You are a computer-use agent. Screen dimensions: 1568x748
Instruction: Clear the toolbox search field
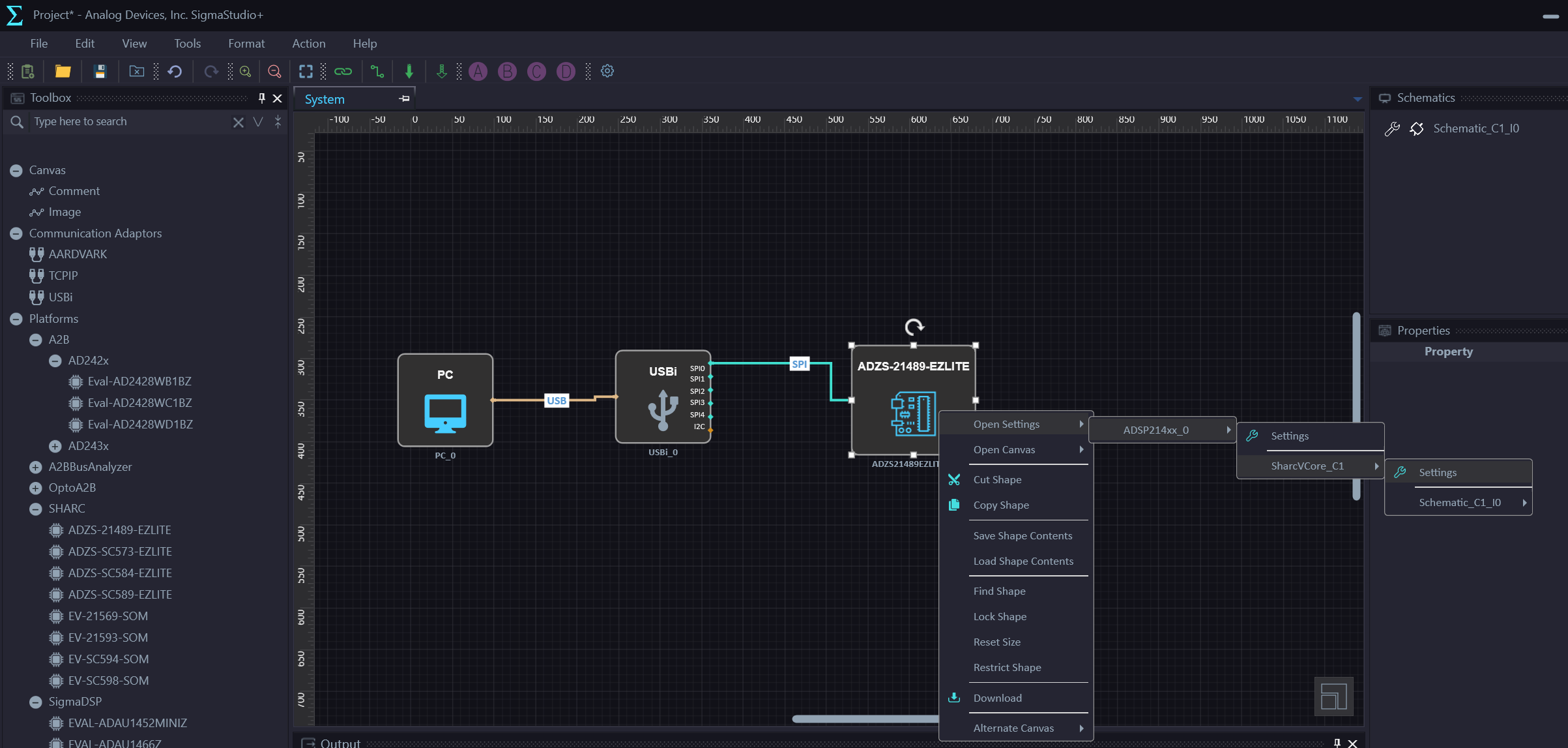click(x=239, y=122)
